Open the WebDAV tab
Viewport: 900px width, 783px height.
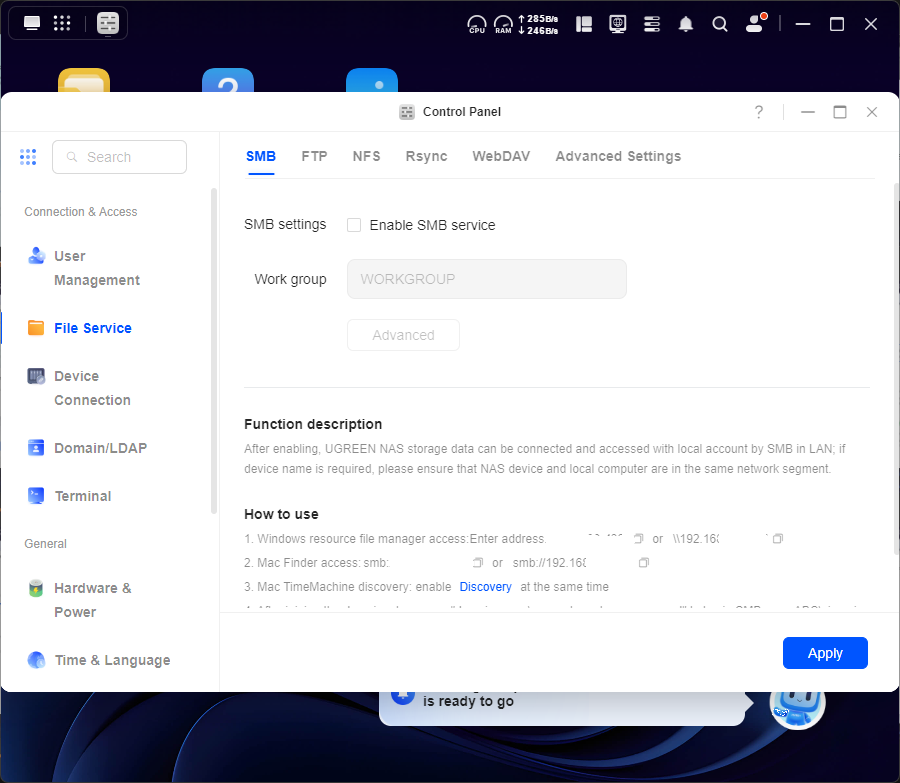[501, 156]
